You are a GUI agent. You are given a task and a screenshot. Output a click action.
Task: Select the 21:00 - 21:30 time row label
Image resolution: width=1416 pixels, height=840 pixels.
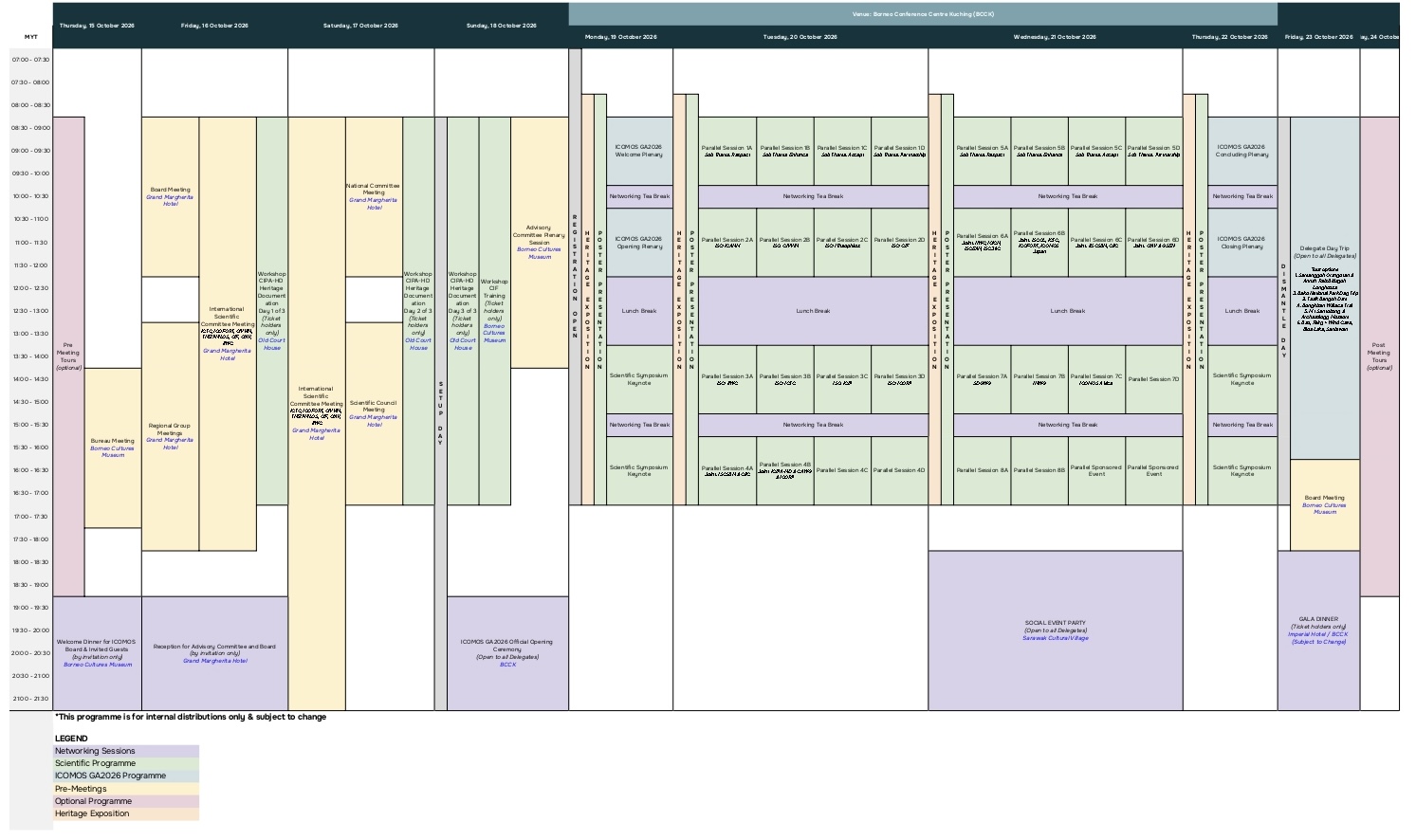pyautogui.click(x=30, y=699)
